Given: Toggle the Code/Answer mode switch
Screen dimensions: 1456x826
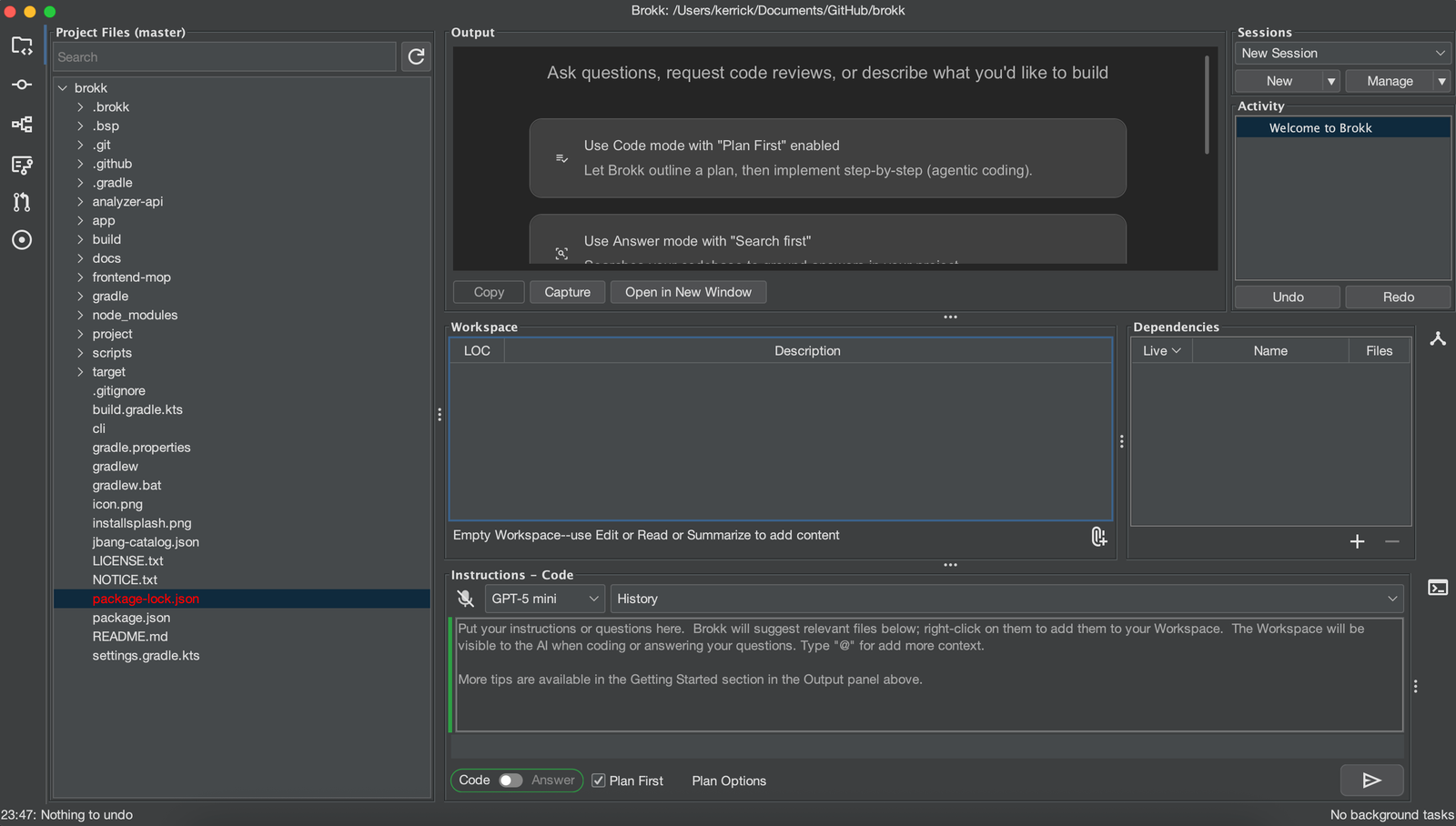Looking at the screenshot, I should point(511,781).
